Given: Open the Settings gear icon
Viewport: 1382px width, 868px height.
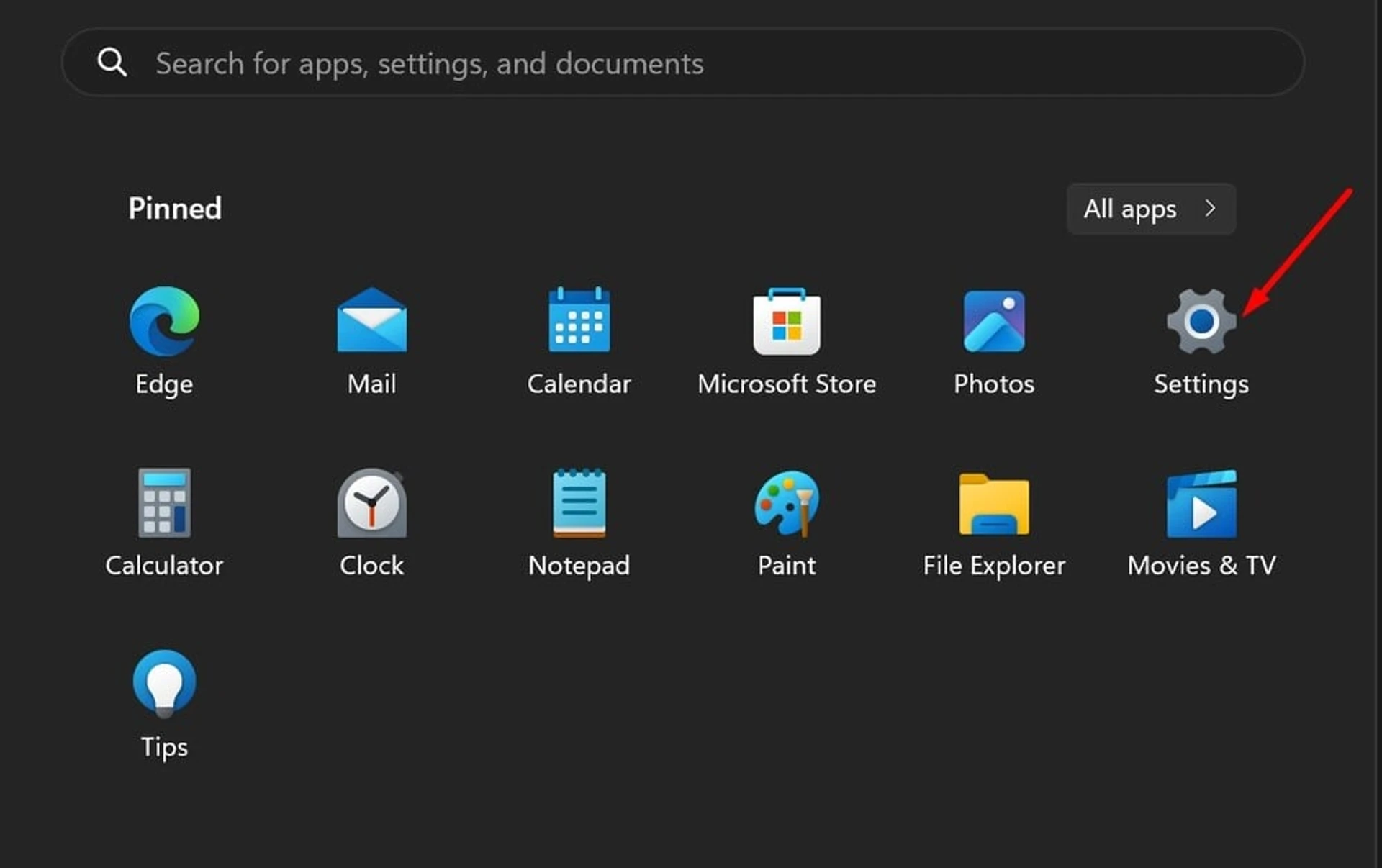Looking at the screenshot, I should pyautogui.click(x=1201, y=321).
